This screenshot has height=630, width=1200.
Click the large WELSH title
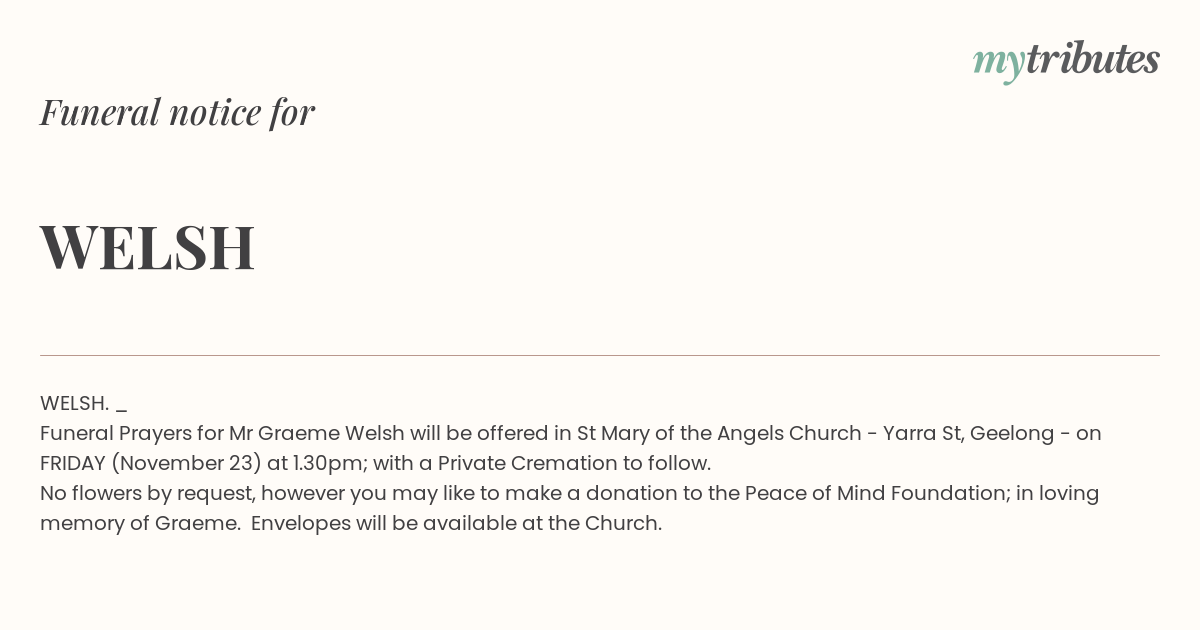pyautogui.click(x=147, y=247)
